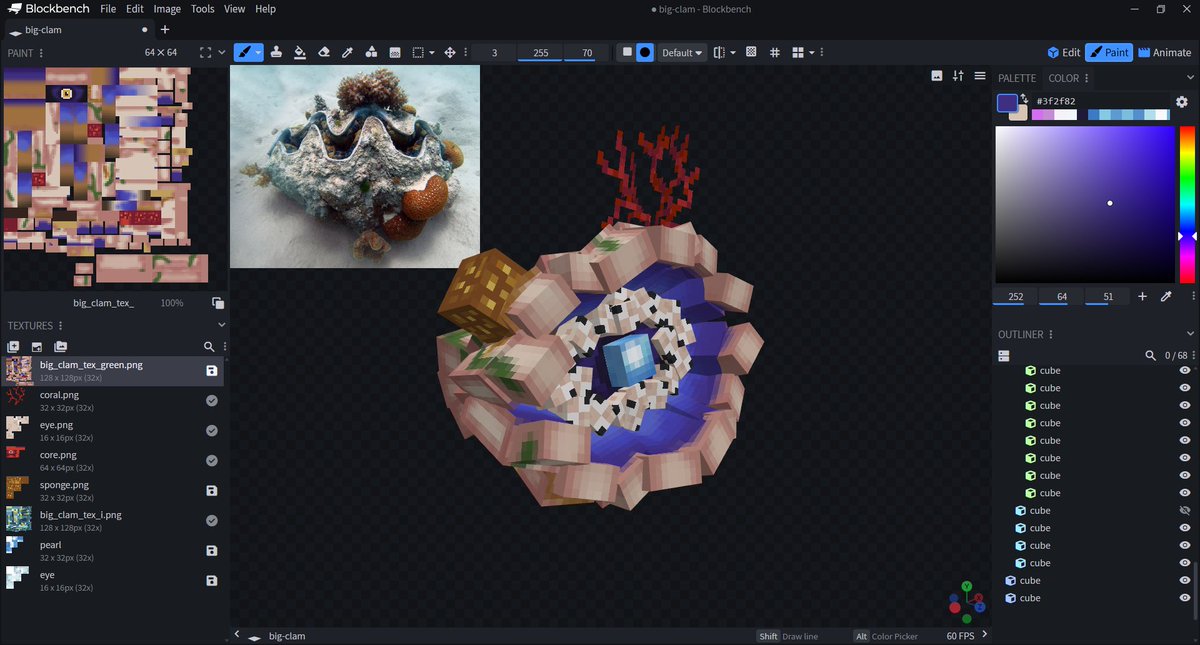
Task: Open the File menu
Action: [x=108, y=9]
